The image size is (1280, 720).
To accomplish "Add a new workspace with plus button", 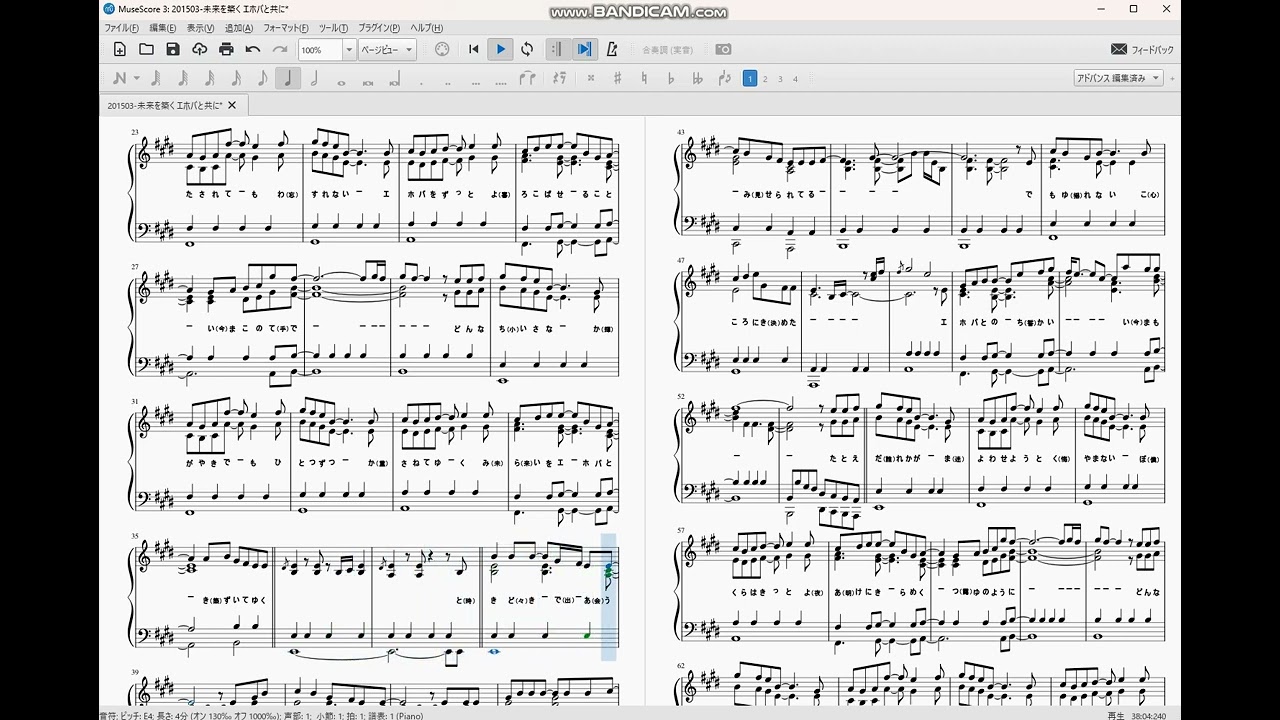I will click(1172, 78).
